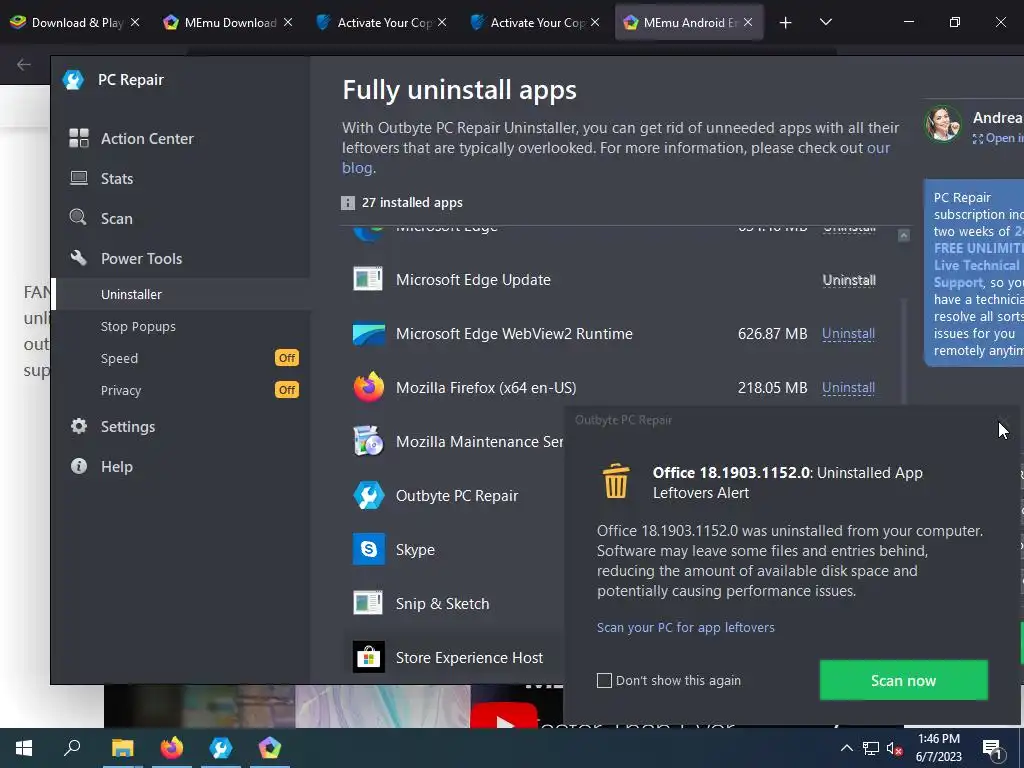Click the muted volume tray icon
The height and width of the screenshot is (768, 1024).
[x=895, y=748]
